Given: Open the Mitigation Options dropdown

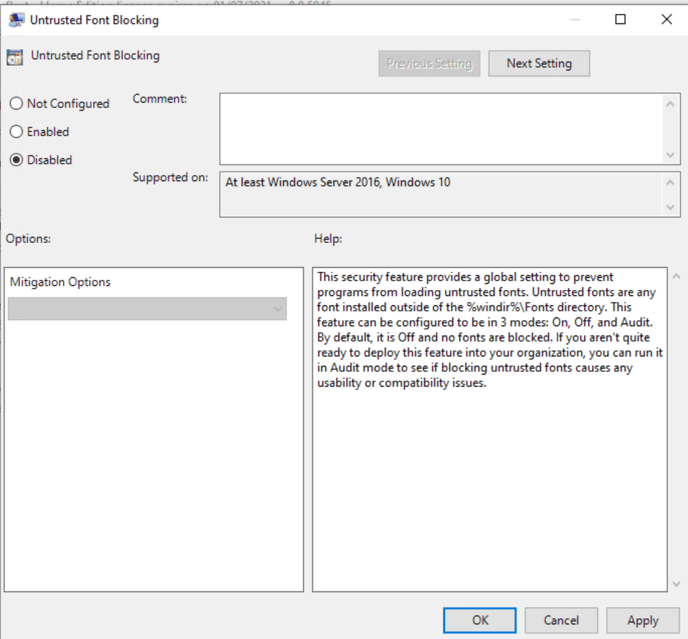Looking at the screenshot, I should click(147, 309).
